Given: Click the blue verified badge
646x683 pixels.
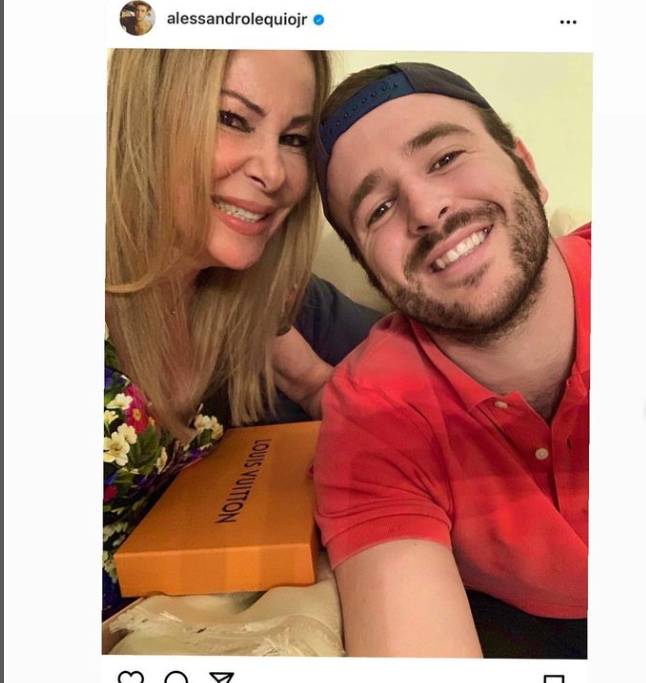Looking at the screenshot, I should (x=319, y=20).
